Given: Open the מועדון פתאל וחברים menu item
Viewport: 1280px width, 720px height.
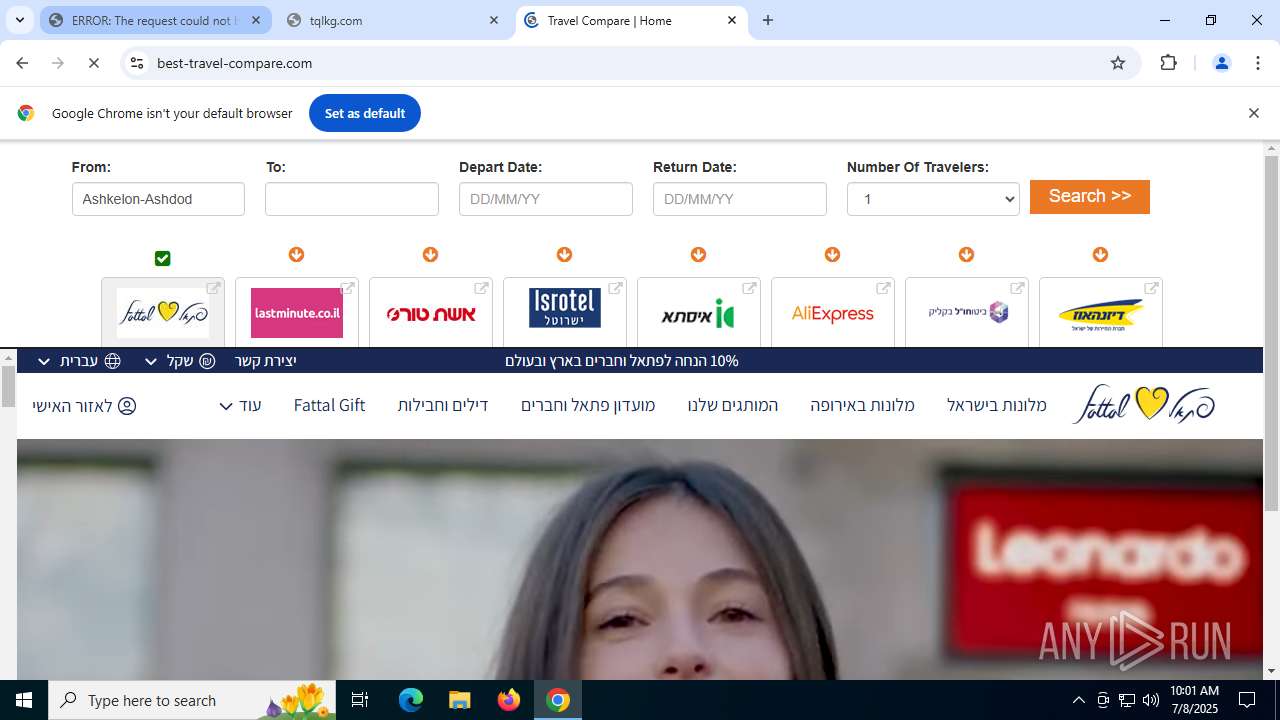Looking at the screenshot, I should tap(588, 405).
